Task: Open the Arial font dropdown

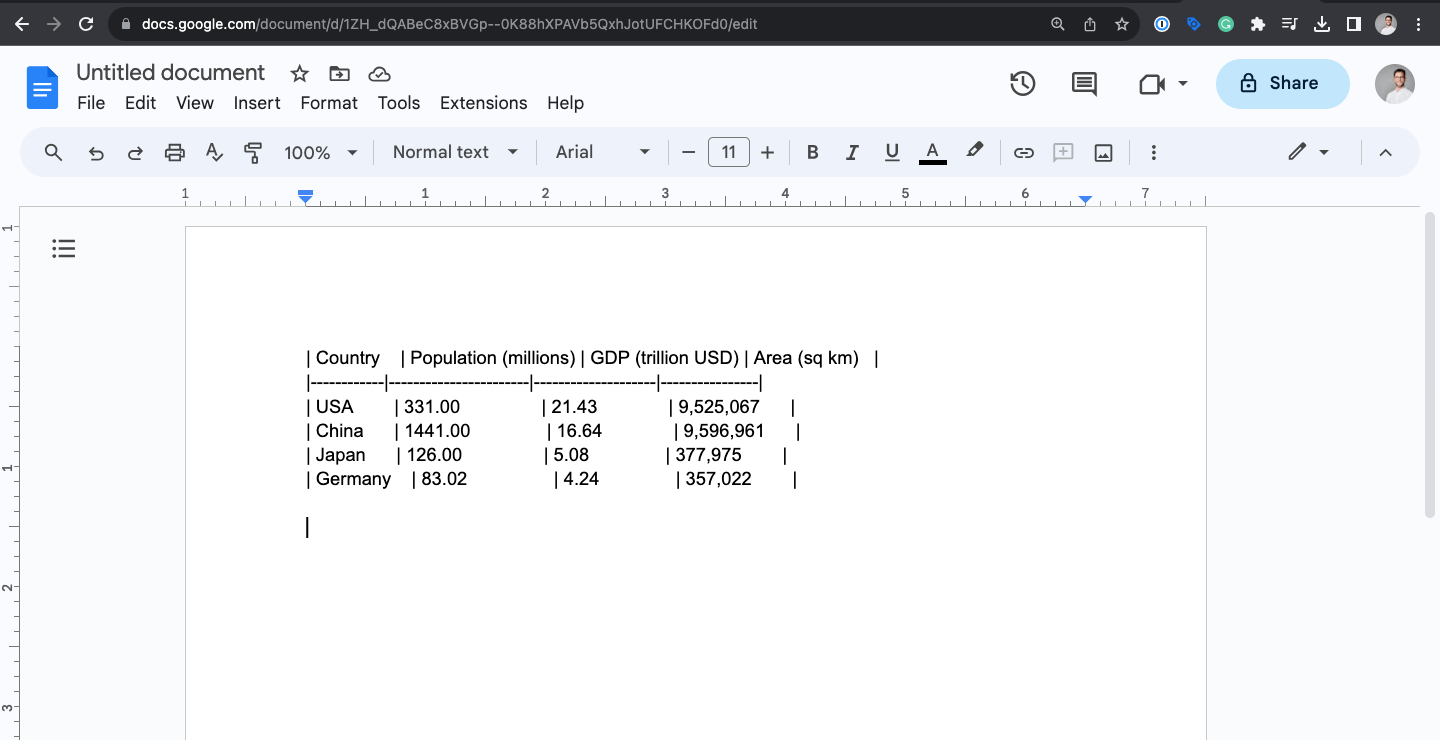Action: [603, 152]
